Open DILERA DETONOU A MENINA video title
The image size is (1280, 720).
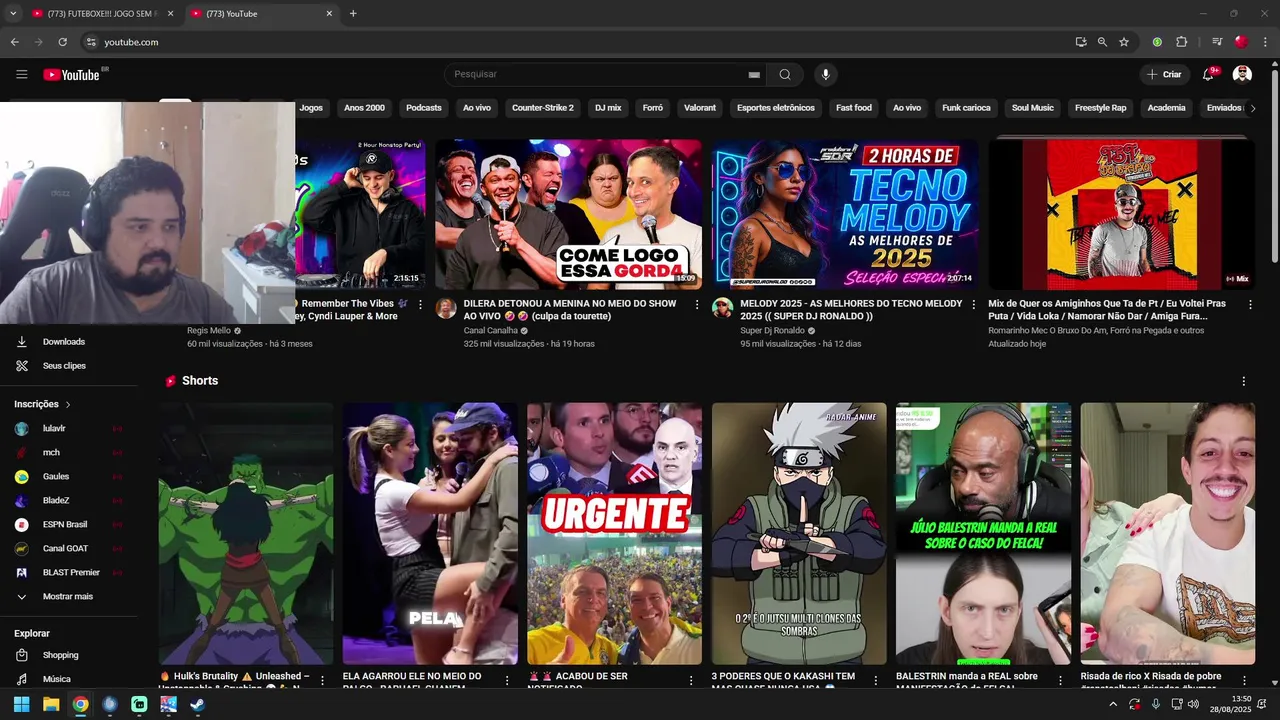[x=569, y=310]
